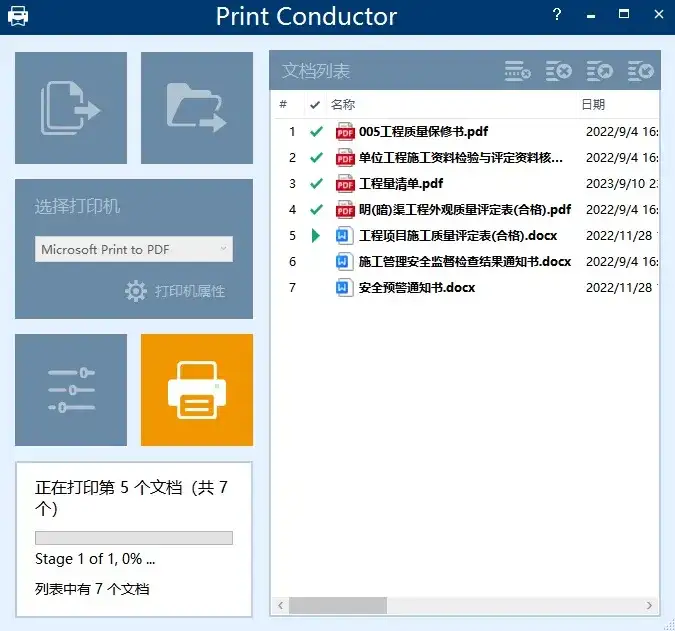Click the Print Conductor logo in title bar
The image size is (675, 631).
(x=18, y=16)
